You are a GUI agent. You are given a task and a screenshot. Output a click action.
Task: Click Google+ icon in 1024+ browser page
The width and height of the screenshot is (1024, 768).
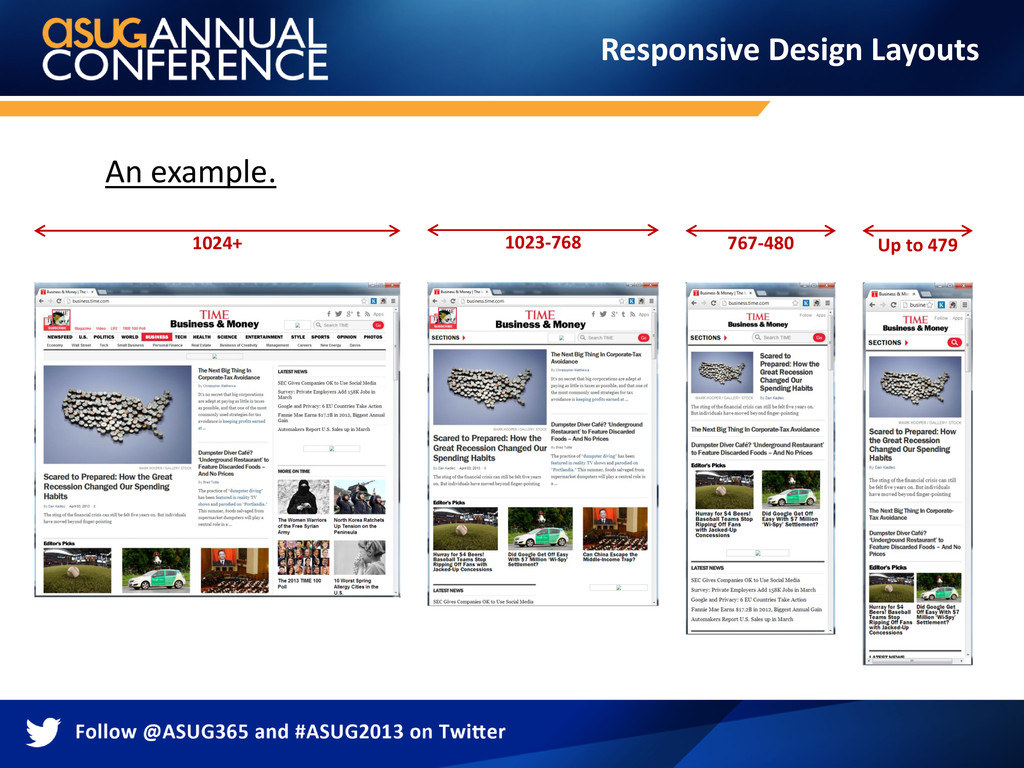[349, 314]
